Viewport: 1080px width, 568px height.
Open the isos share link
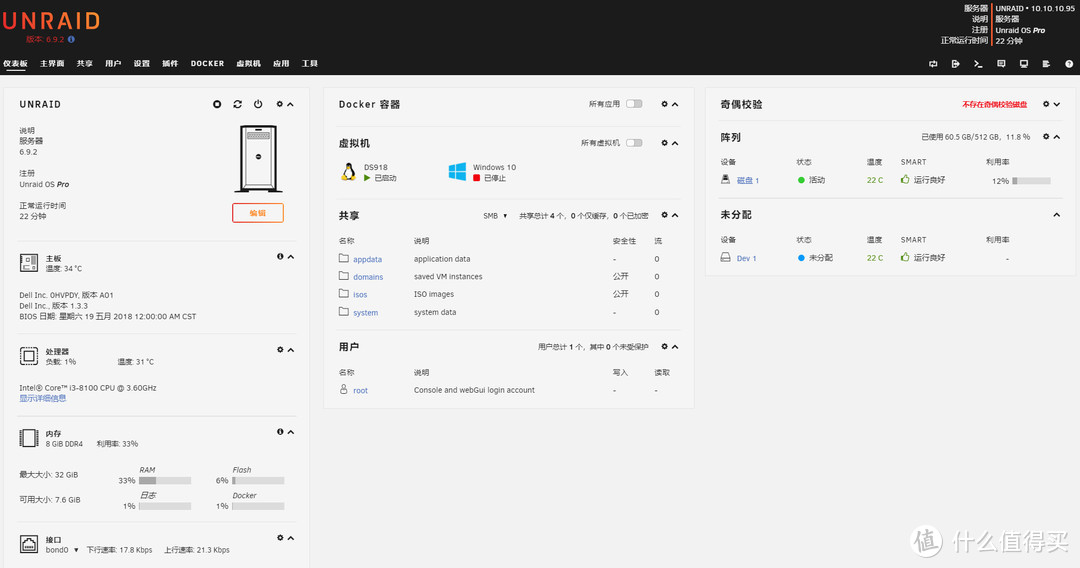360,295
